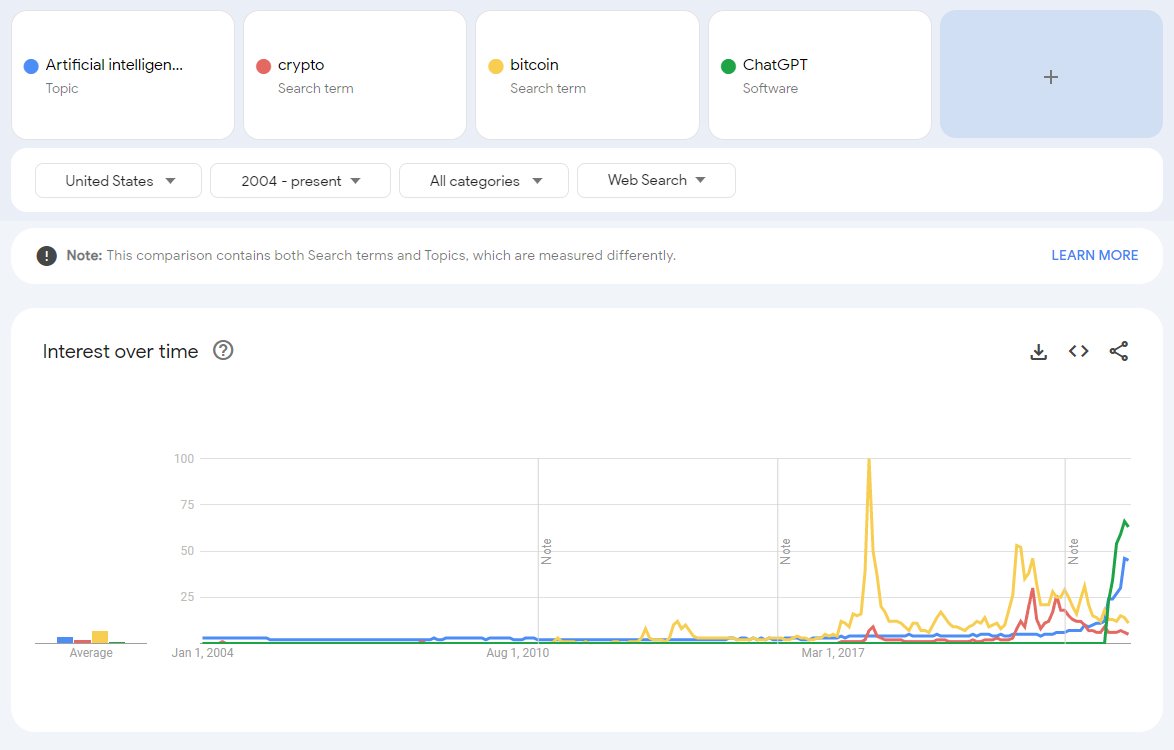
Task: Click the blue Artificial intelligence average bar
Action: [65, 640]
